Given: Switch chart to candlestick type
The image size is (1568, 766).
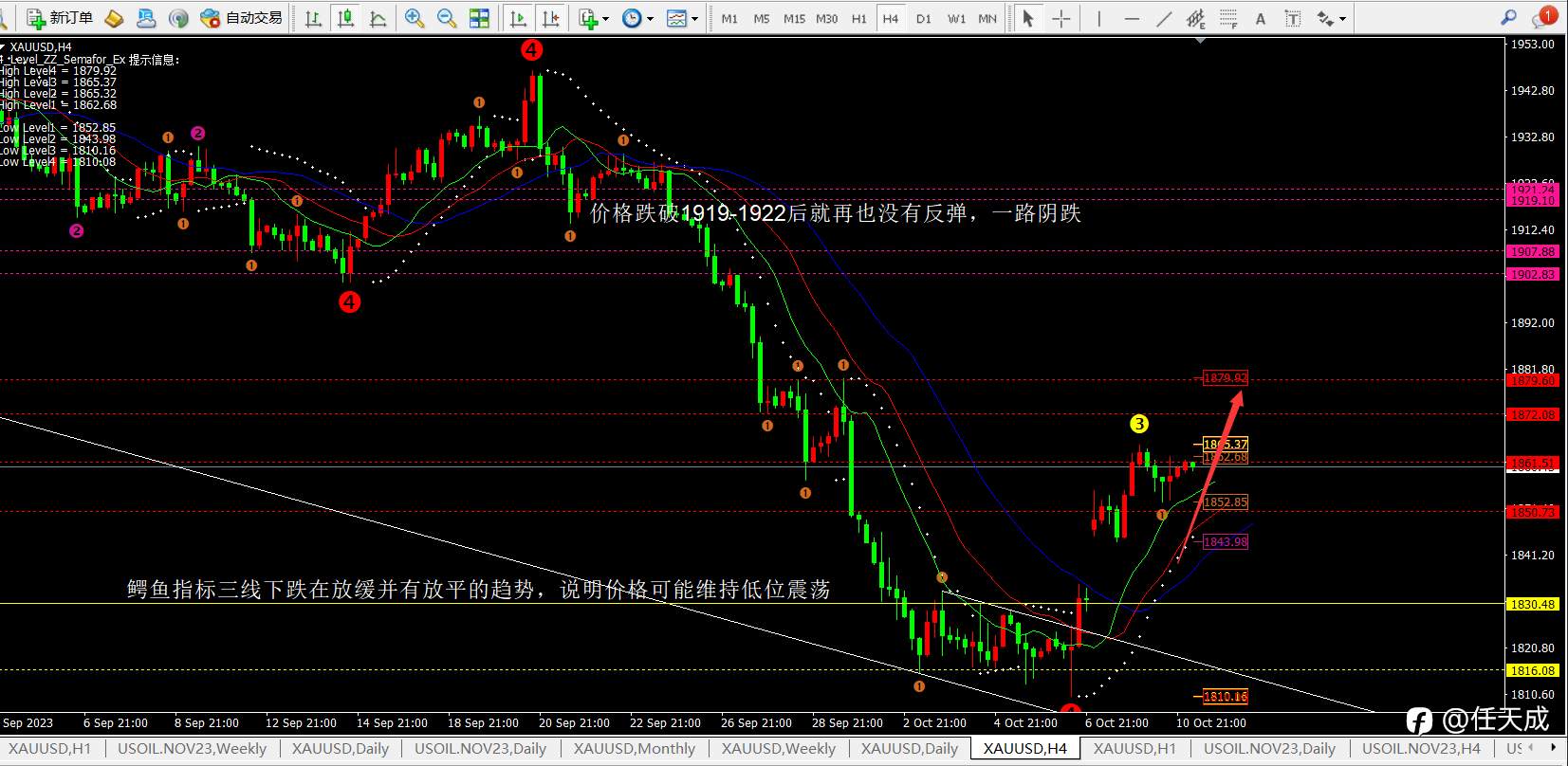Looking at the screenshot, I should coord(345,18).
